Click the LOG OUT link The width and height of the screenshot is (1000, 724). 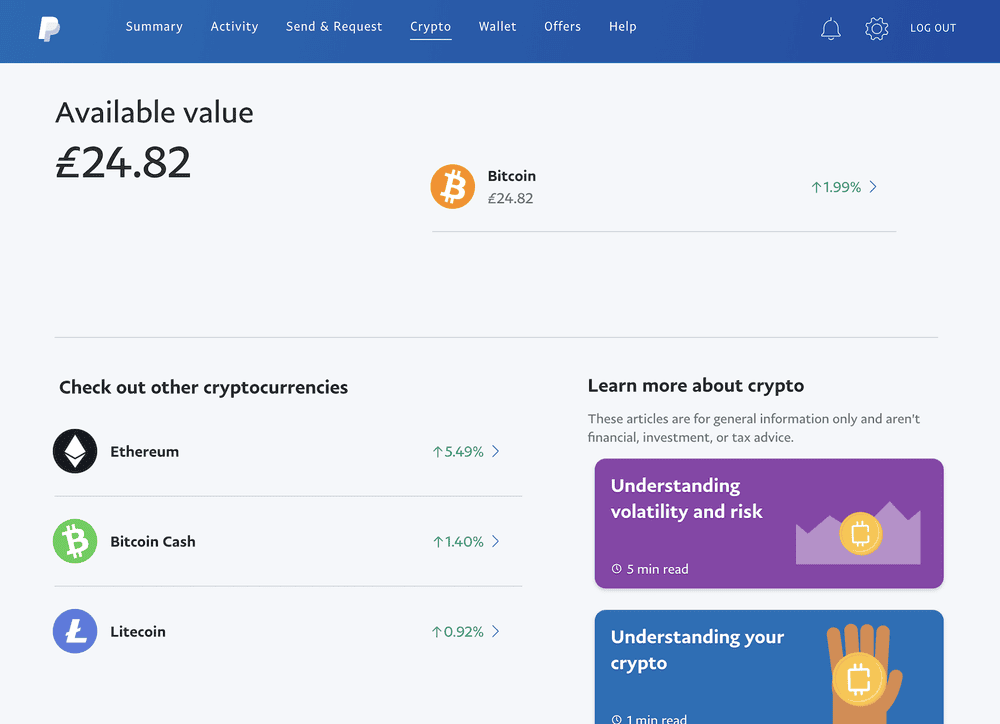point(932,28)
